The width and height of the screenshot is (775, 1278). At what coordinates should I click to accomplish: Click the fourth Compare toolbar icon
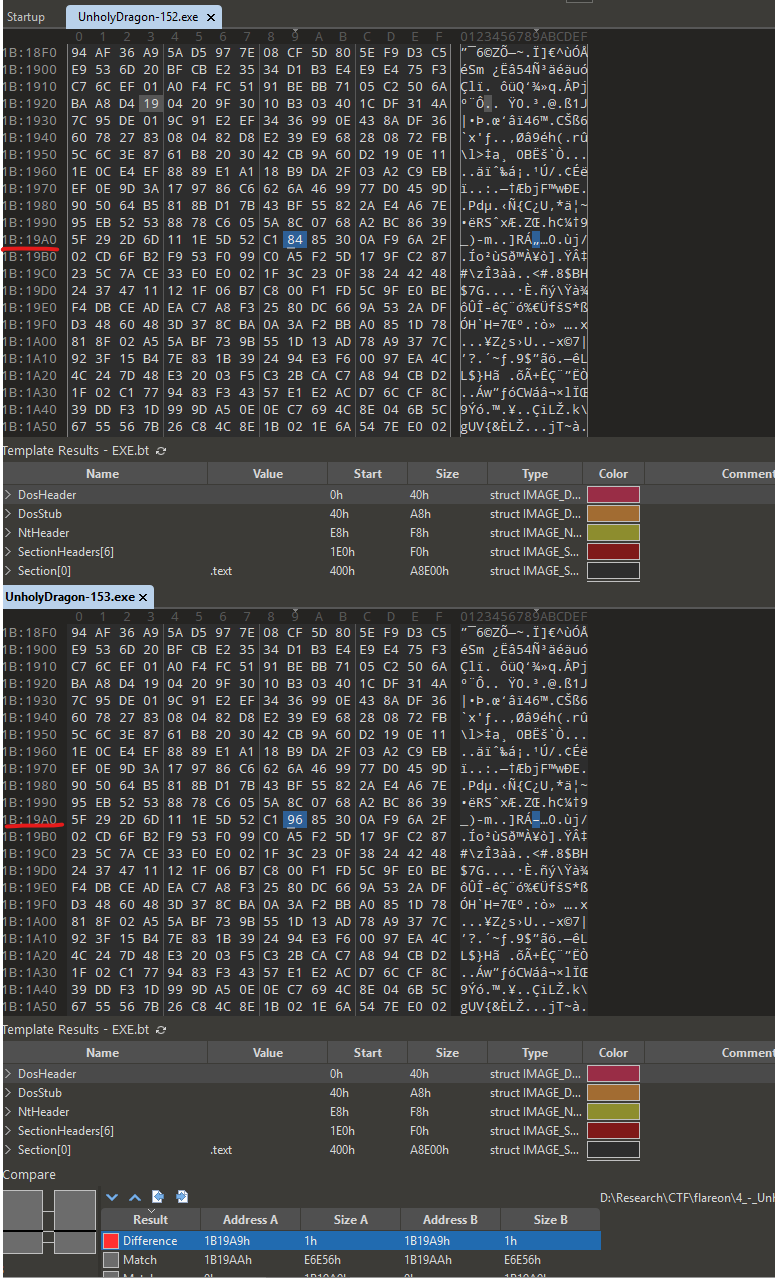click(x=182, y=1197)
